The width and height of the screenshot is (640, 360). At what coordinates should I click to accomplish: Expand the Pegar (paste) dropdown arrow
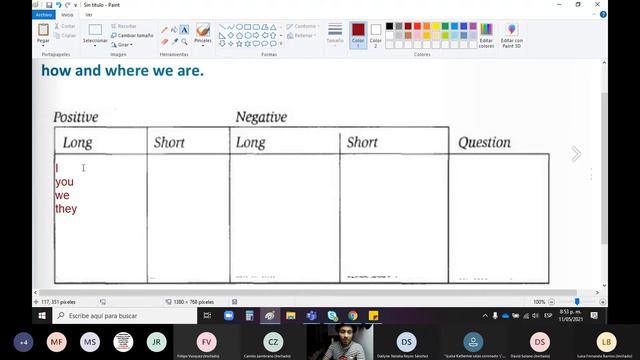pos(43,45)
